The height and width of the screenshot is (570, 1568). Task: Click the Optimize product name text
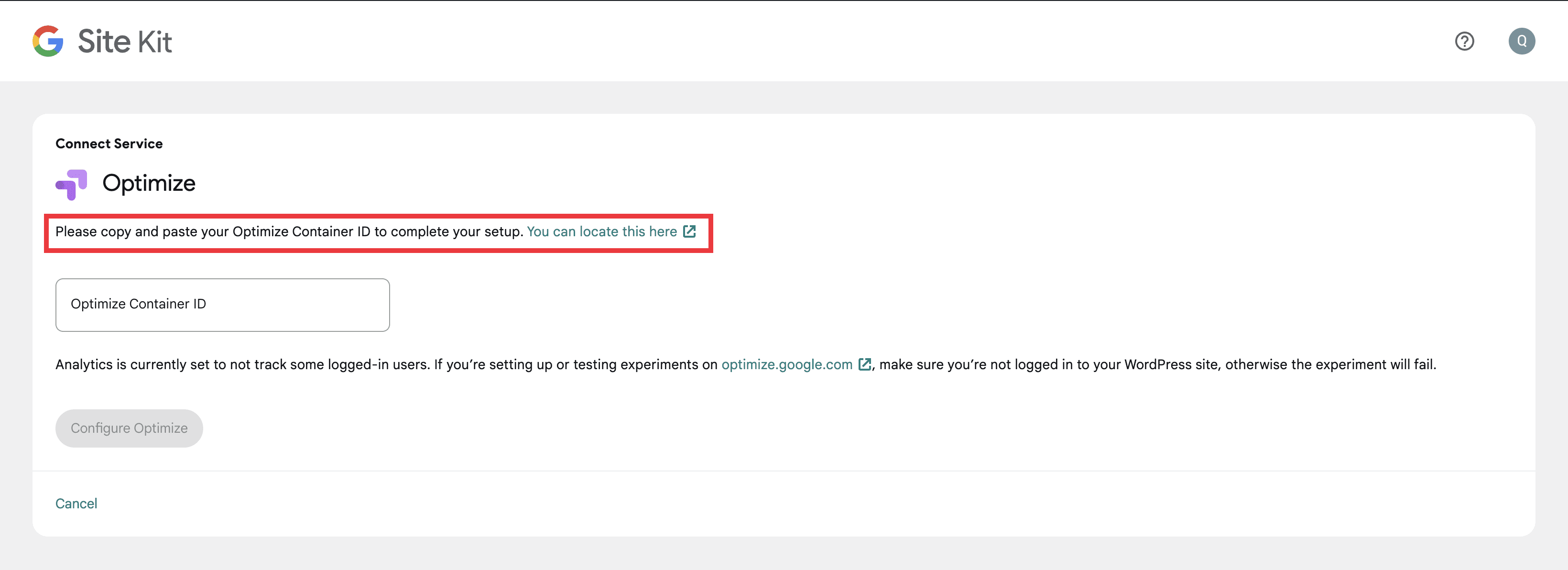click(x=149, y=183)
